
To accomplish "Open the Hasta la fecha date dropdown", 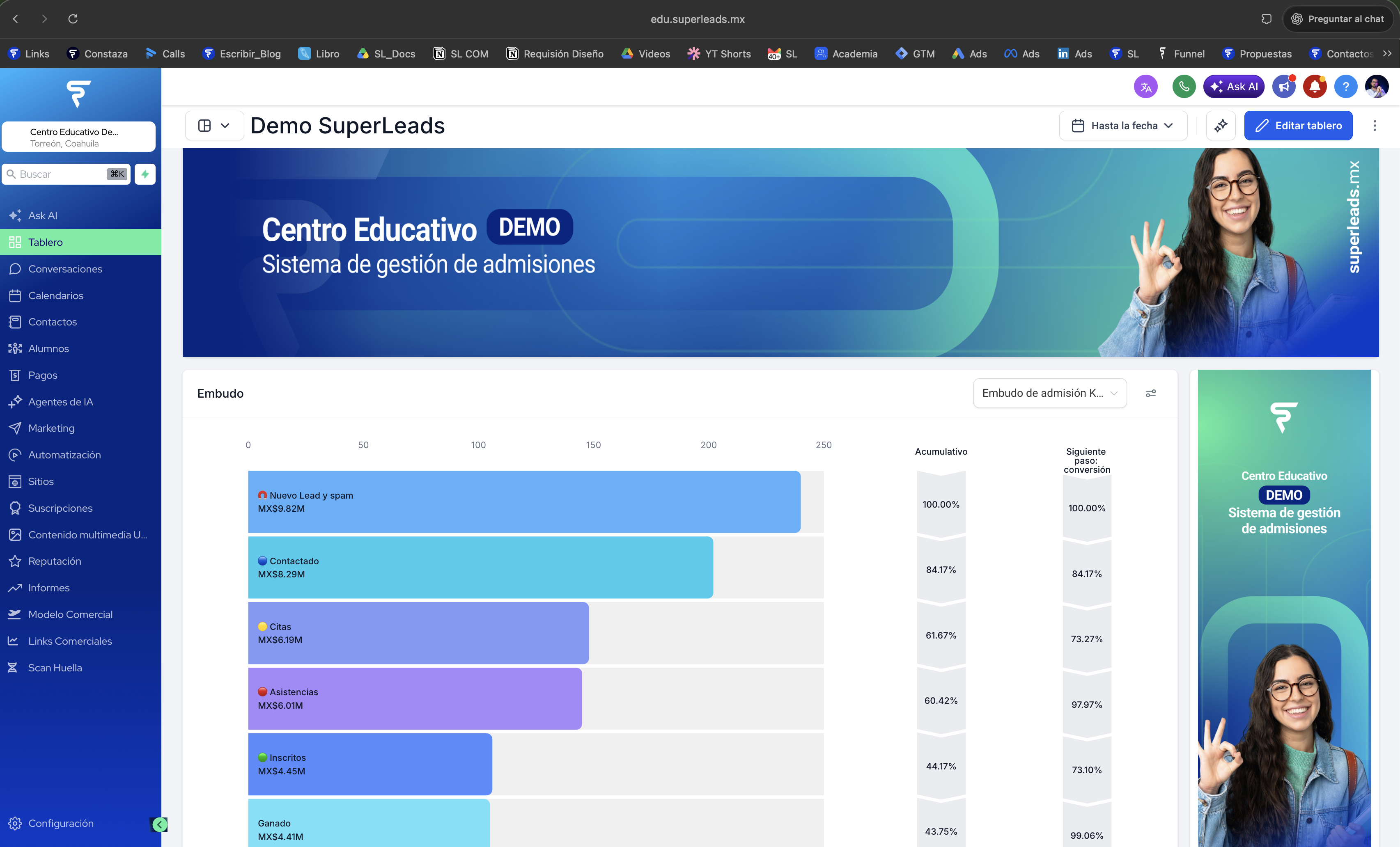I will [1123, 126].
